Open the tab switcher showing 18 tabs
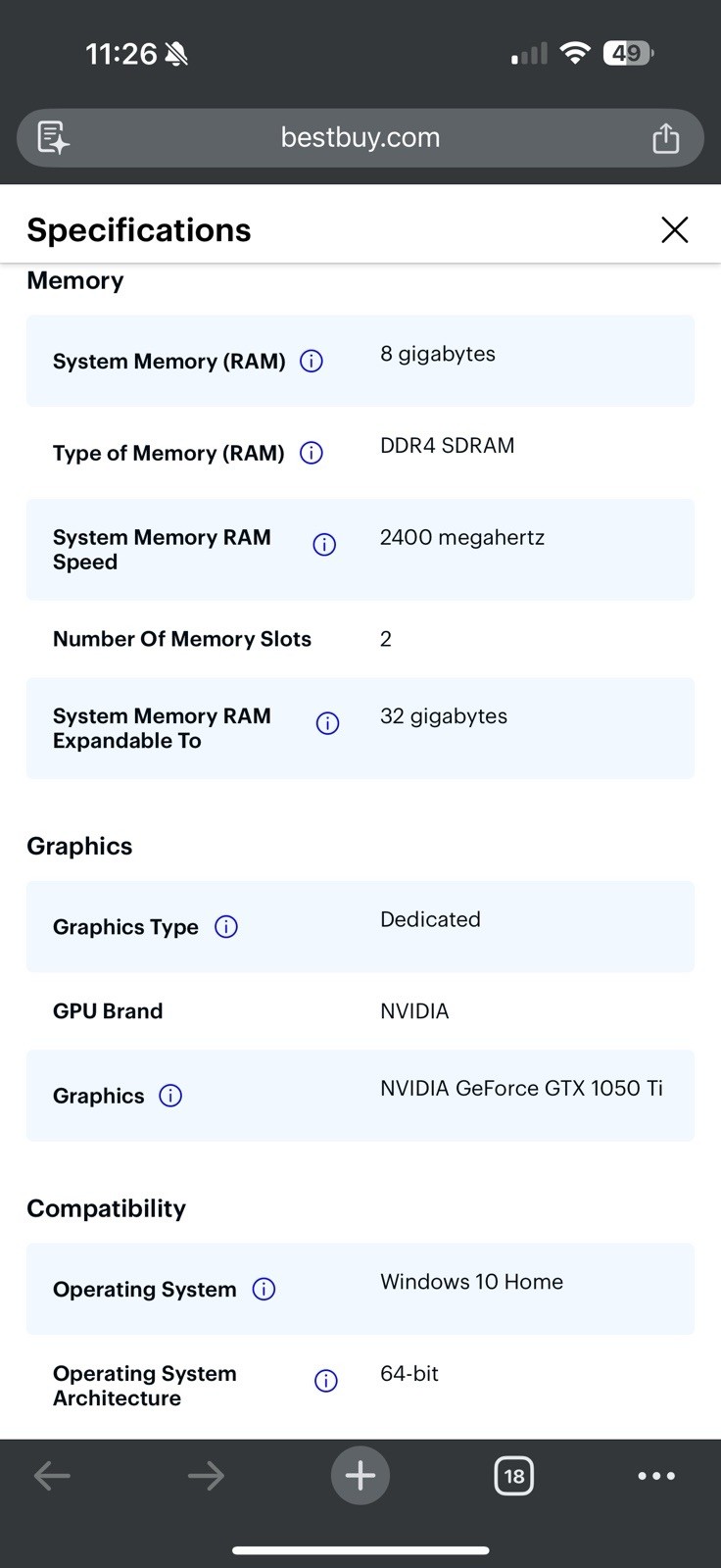This screenshot has width=721, height=1568. pyautogui.click(x=514, y=1476)
